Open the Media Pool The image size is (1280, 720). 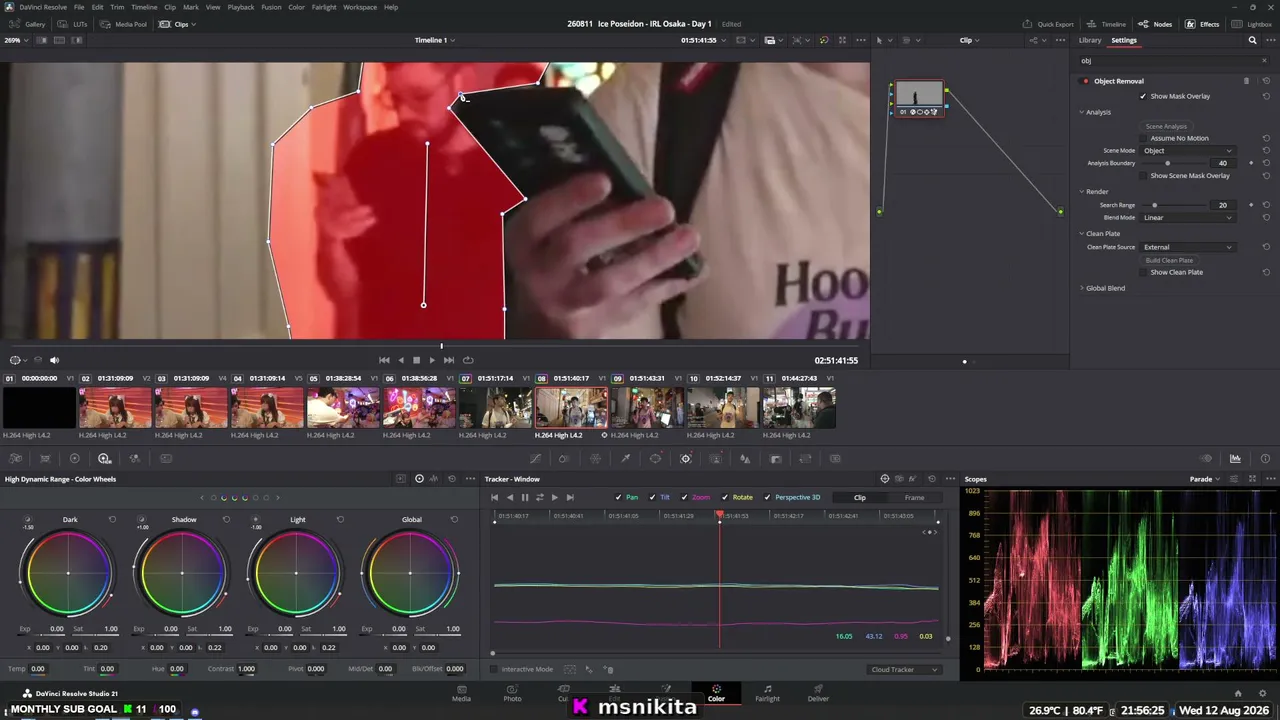coord(124,24)
